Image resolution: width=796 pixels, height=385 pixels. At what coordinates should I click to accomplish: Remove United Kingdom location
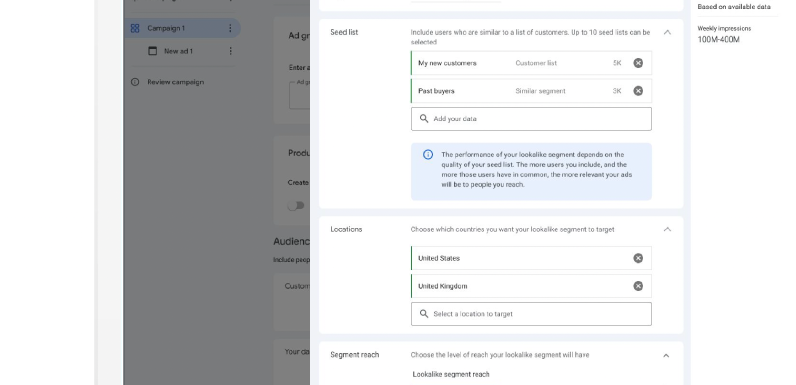638,286
